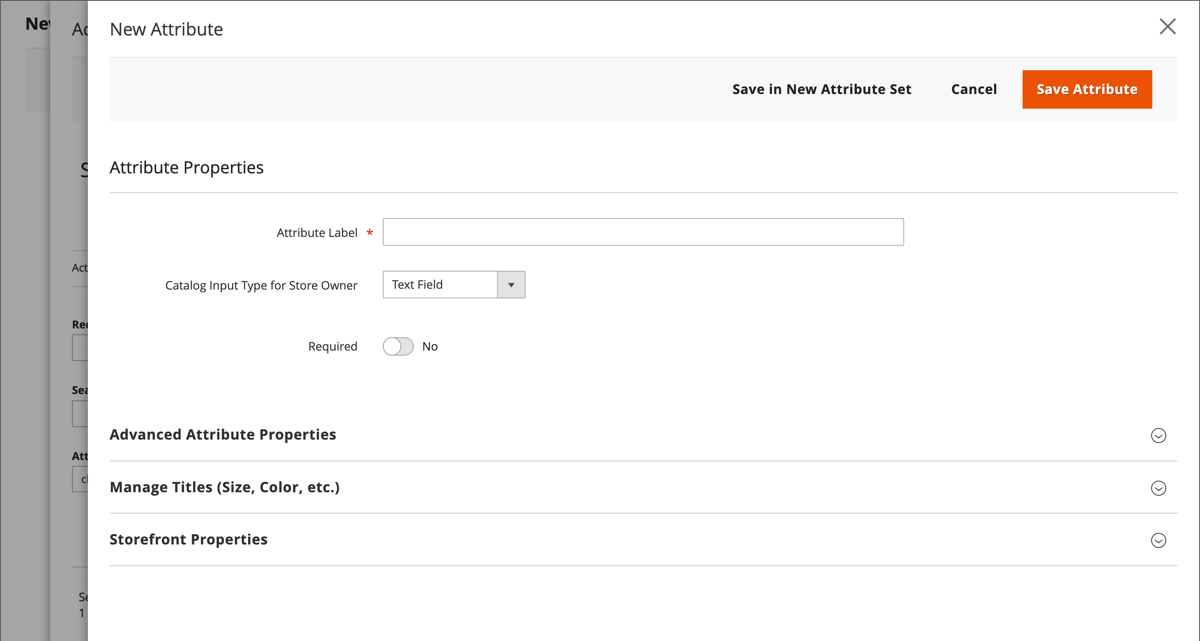Click the circular toggle knob on Required switch
Screen dimensions: 1200x641
coord(391,345)
